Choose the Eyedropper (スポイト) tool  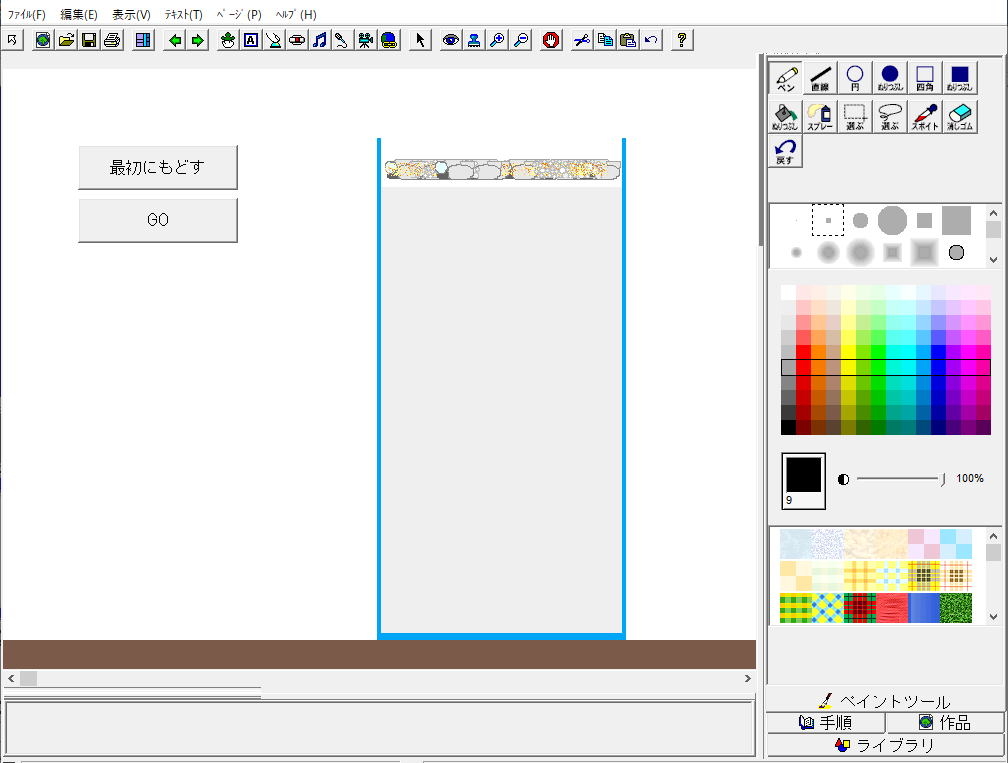[x=924, y=117]
